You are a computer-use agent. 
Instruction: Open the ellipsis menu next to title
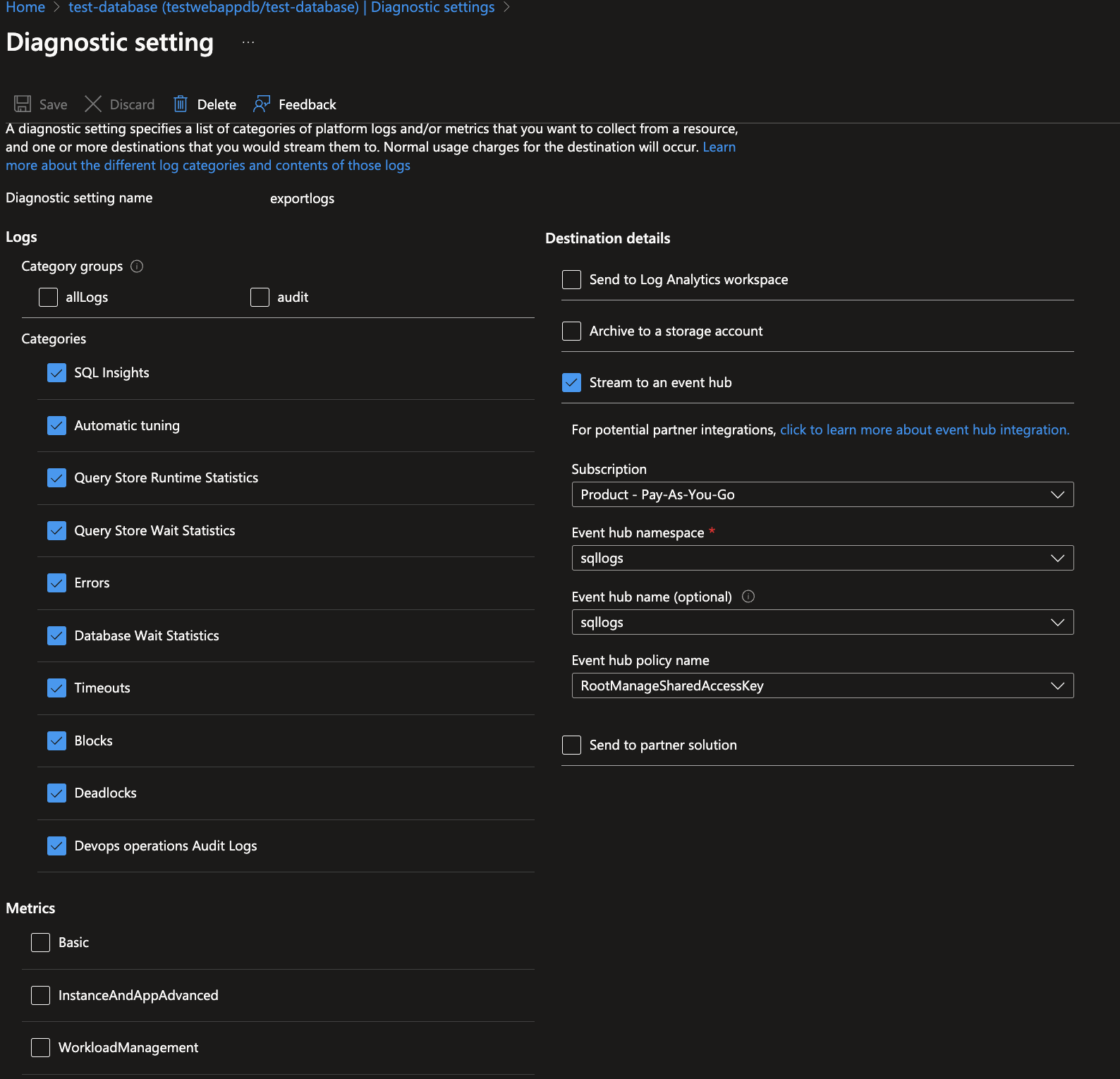pyautogui.click(x=248, y=43)
